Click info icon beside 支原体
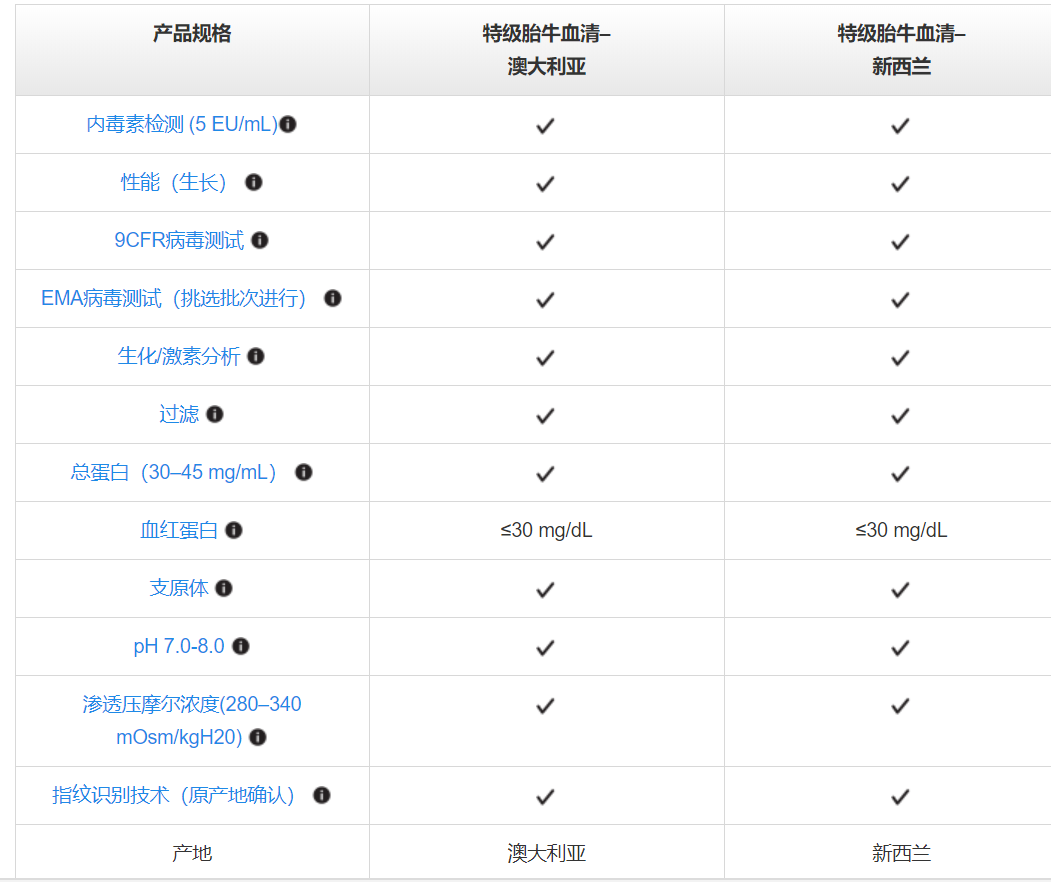 (x=224, y=588)
